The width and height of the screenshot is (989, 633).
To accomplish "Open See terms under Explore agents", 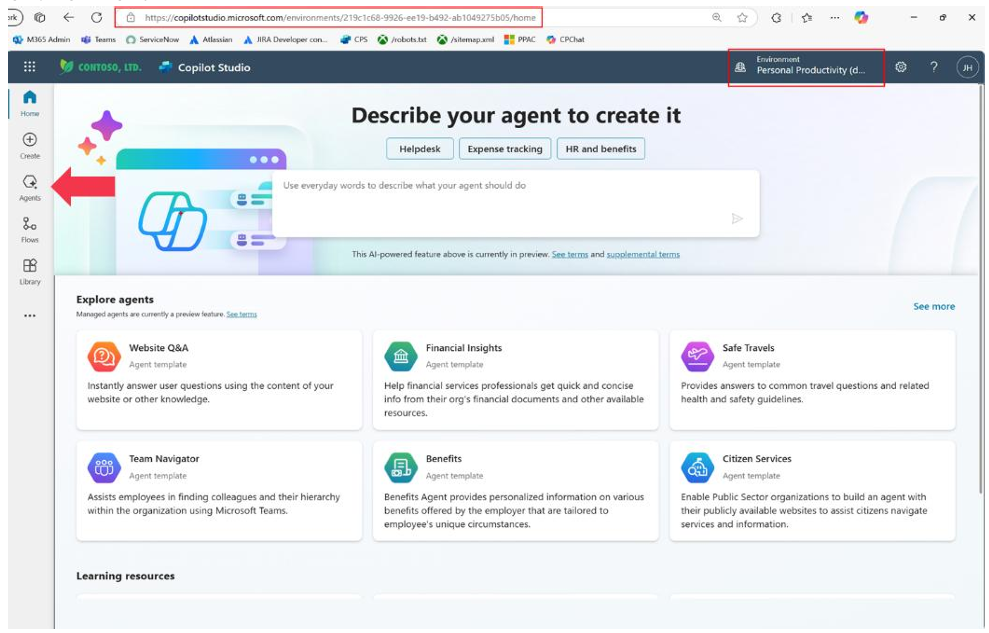I will 242,314.
